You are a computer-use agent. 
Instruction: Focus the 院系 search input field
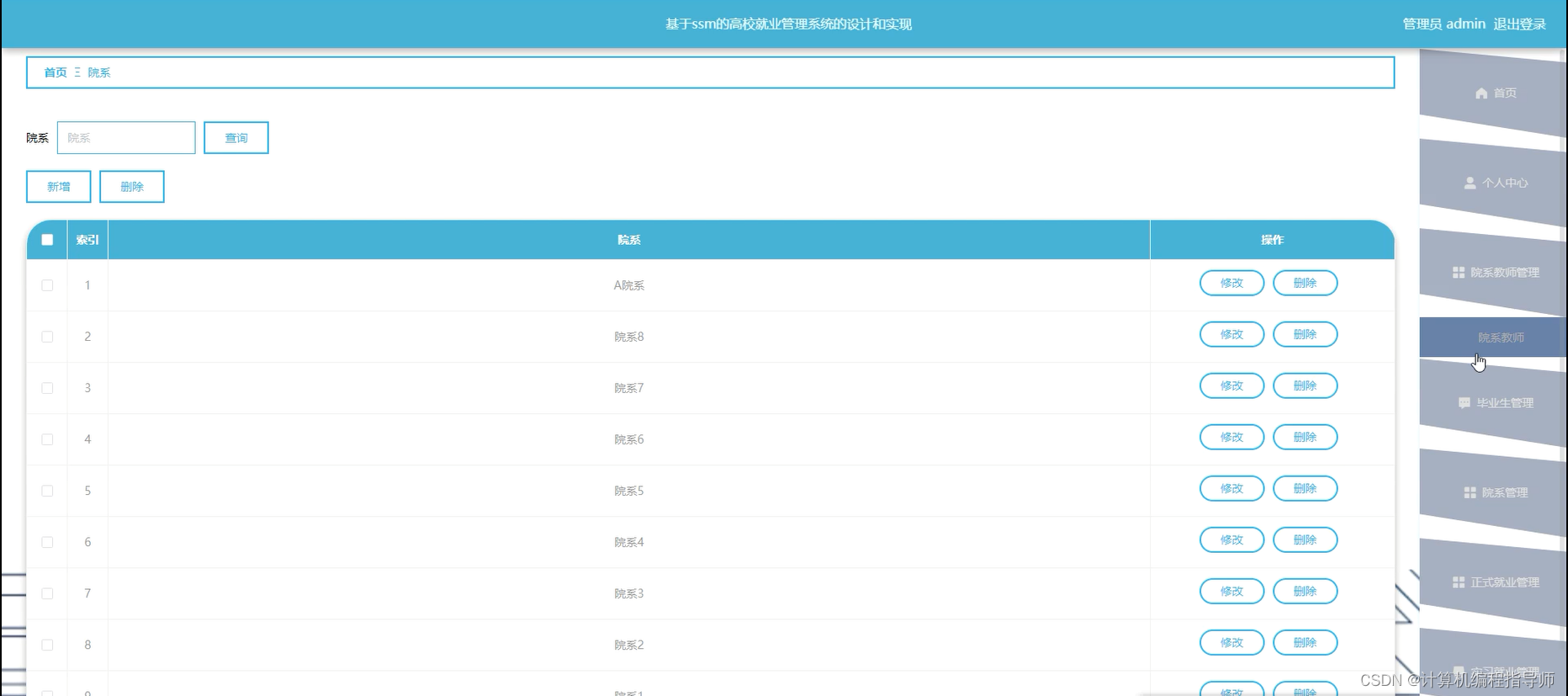[x=126, y=138]
